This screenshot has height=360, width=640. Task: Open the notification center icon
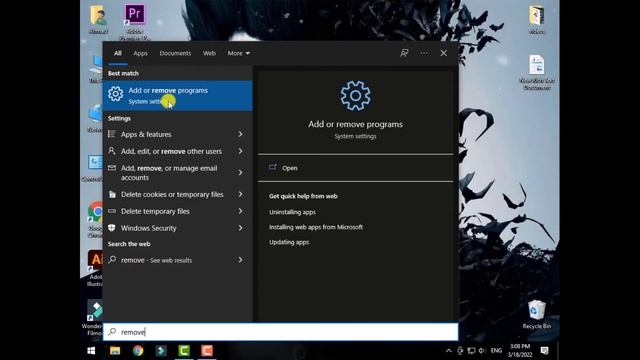[544, 351]
